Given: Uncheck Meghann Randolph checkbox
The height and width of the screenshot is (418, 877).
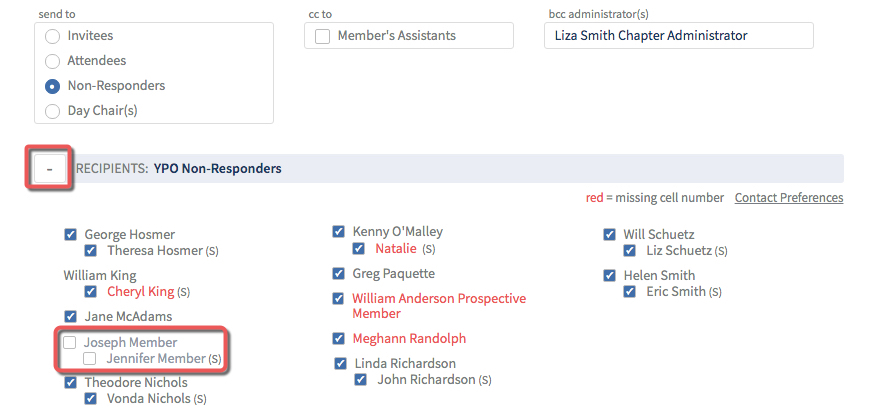Looking at the screenshot, I should pyautogui.click(x=338, y=338).
